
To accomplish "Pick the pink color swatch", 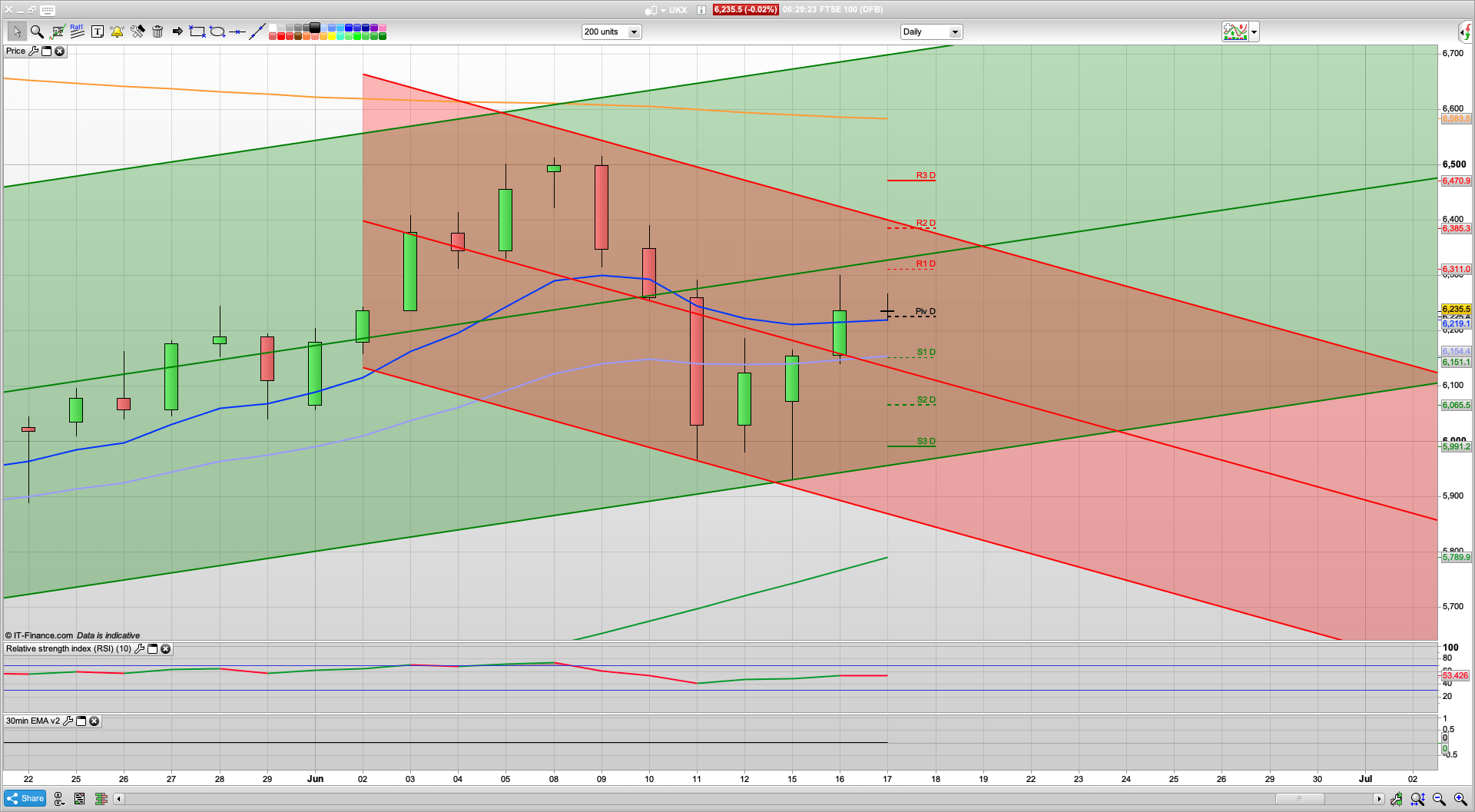I will pyautogui.click(x=383, y=28).
